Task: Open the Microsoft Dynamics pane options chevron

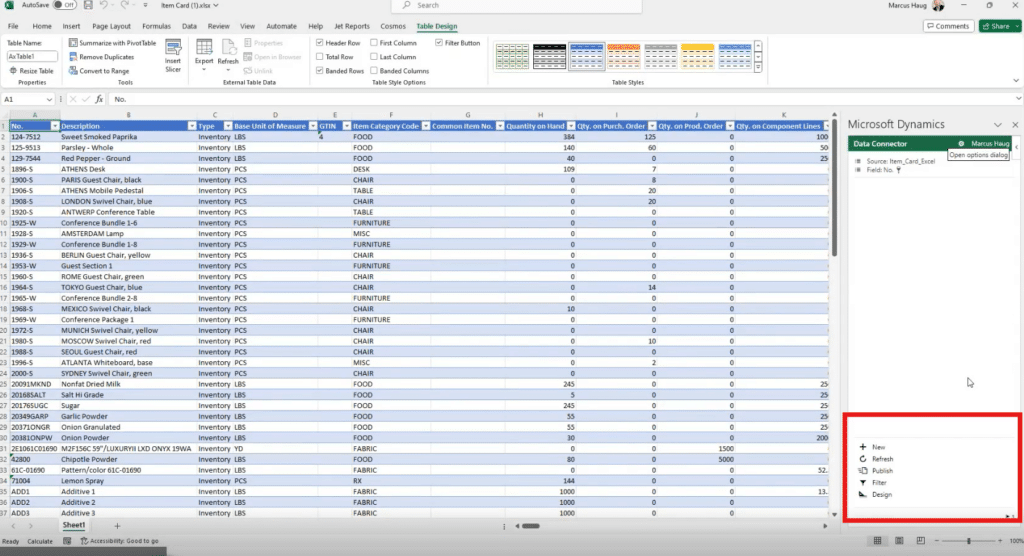Action: [998, 125]
